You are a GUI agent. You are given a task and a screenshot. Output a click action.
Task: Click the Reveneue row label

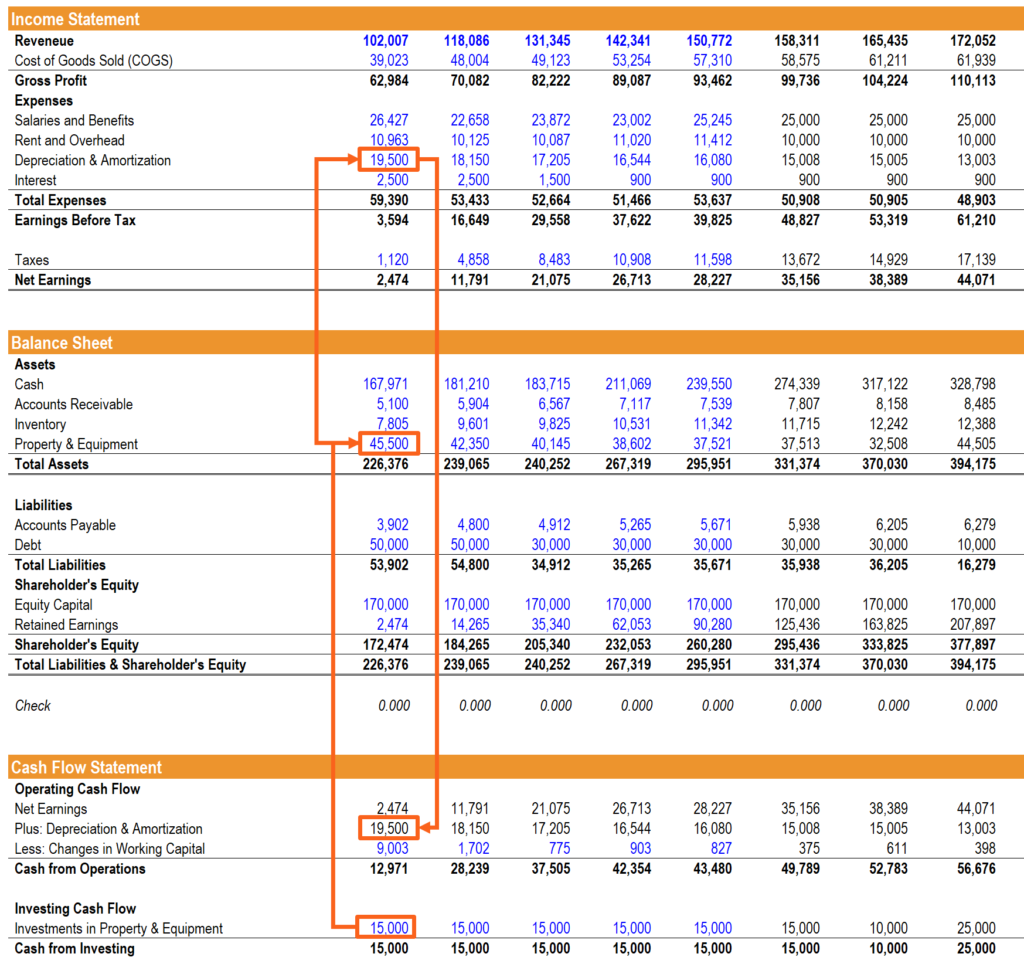pyautogui.click(x=46, y=41)
